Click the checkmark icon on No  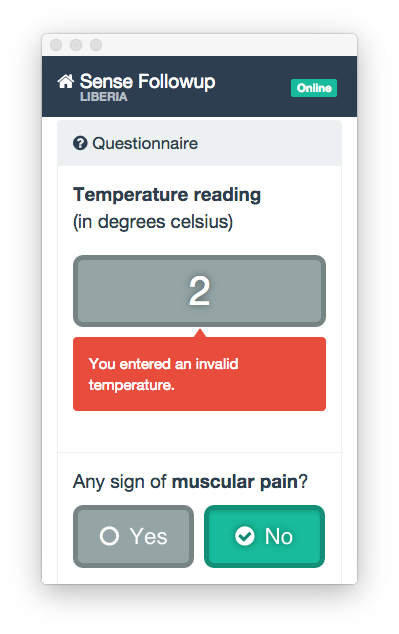[245, 536]
